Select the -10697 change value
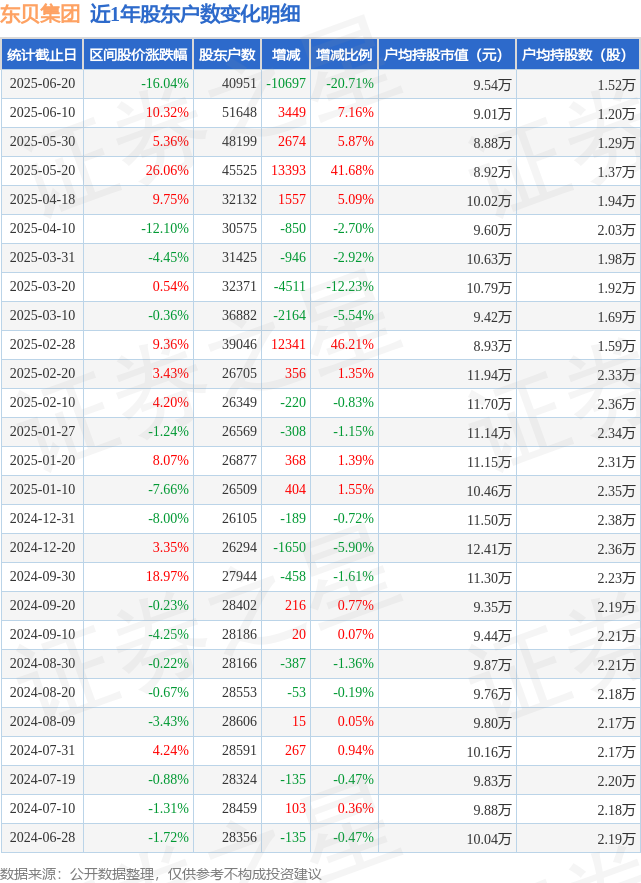This screenshot has width=641, height=883. (x=286, y=83)
